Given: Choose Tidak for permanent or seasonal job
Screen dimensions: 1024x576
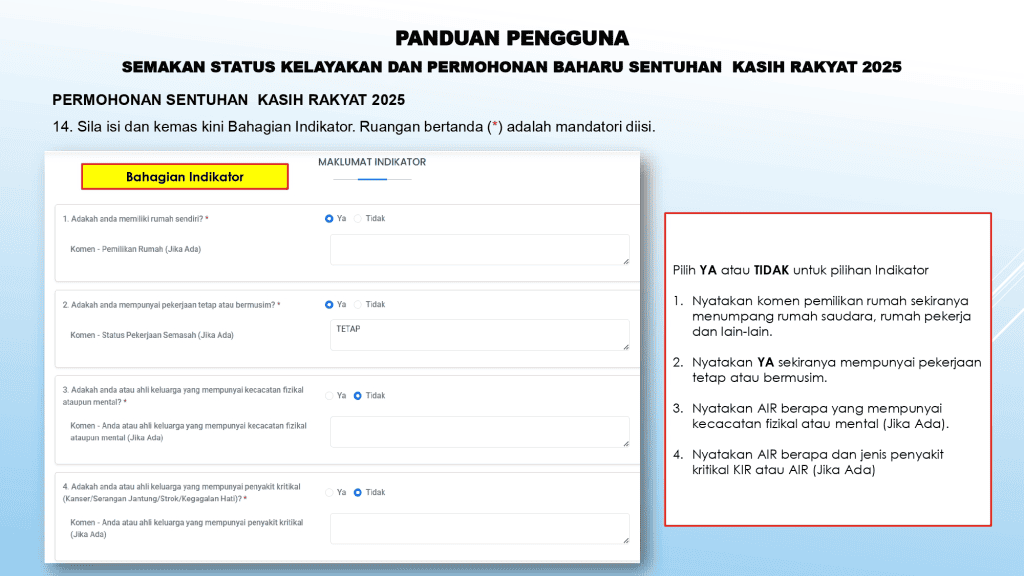Looking at the screenshot, I should [x=358, y=305].
